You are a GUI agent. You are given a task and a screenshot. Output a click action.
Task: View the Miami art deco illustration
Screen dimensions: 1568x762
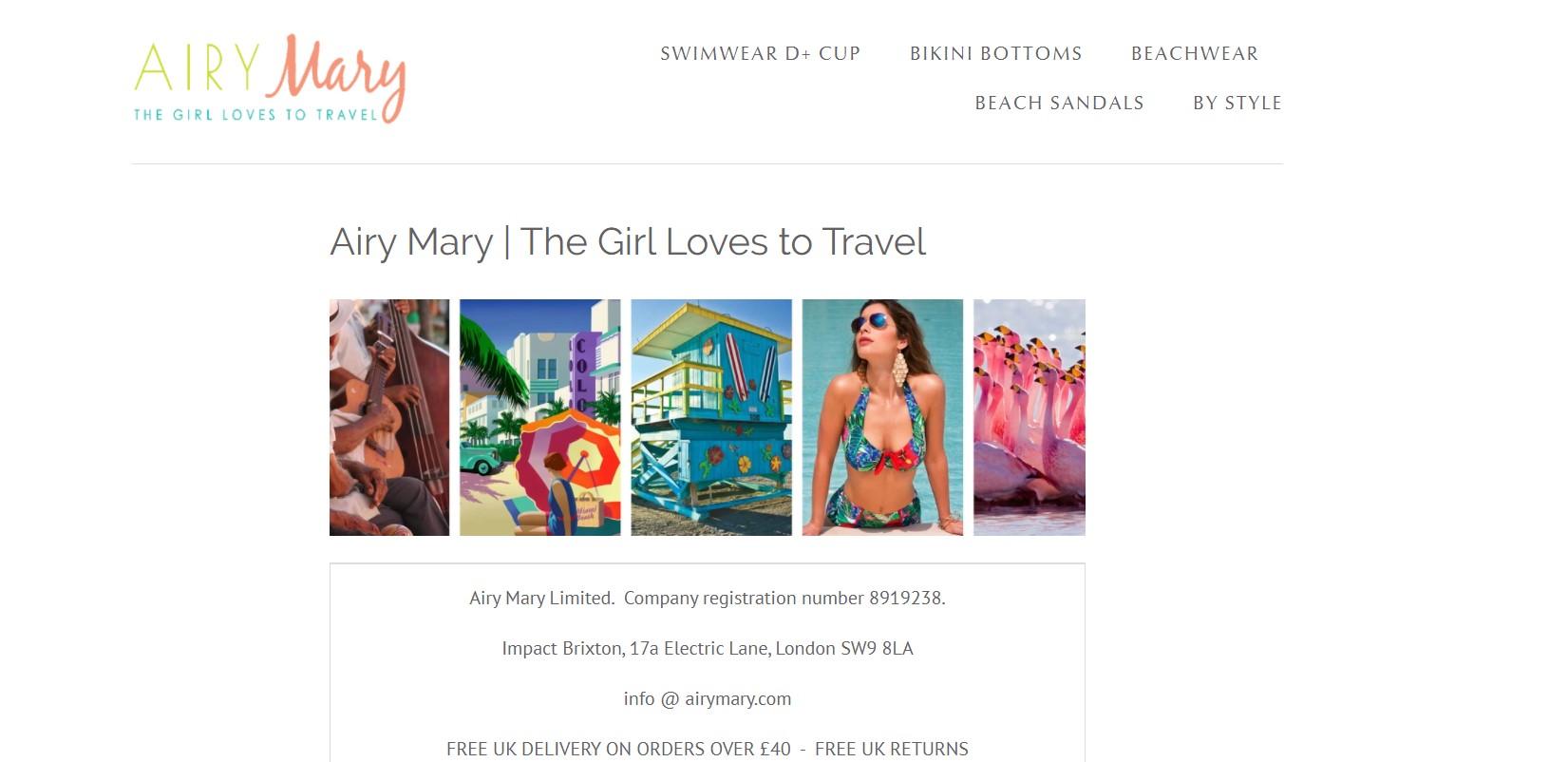(x=540, y=417)
